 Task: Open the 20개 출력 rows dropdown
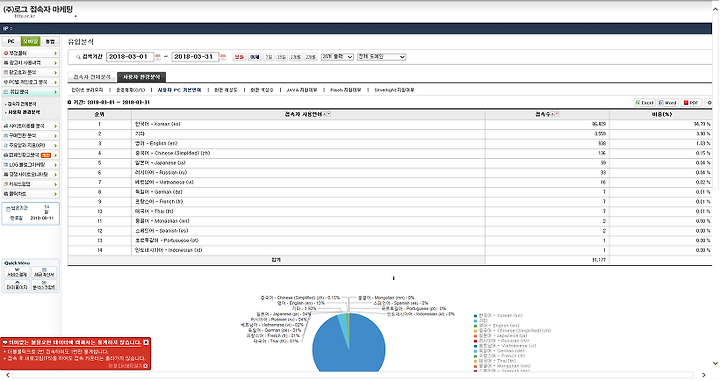[x=337, y=57]
